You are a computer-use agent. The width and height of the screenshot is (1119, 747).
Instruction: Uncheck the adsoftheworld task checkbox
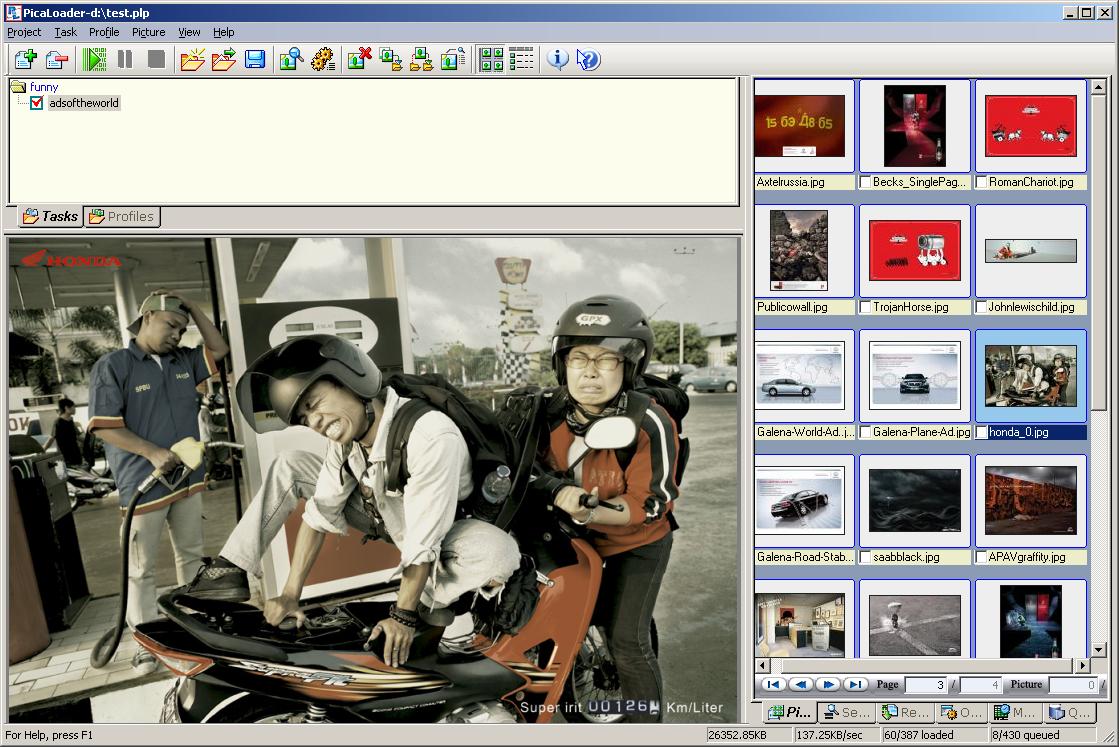(37, 103)
